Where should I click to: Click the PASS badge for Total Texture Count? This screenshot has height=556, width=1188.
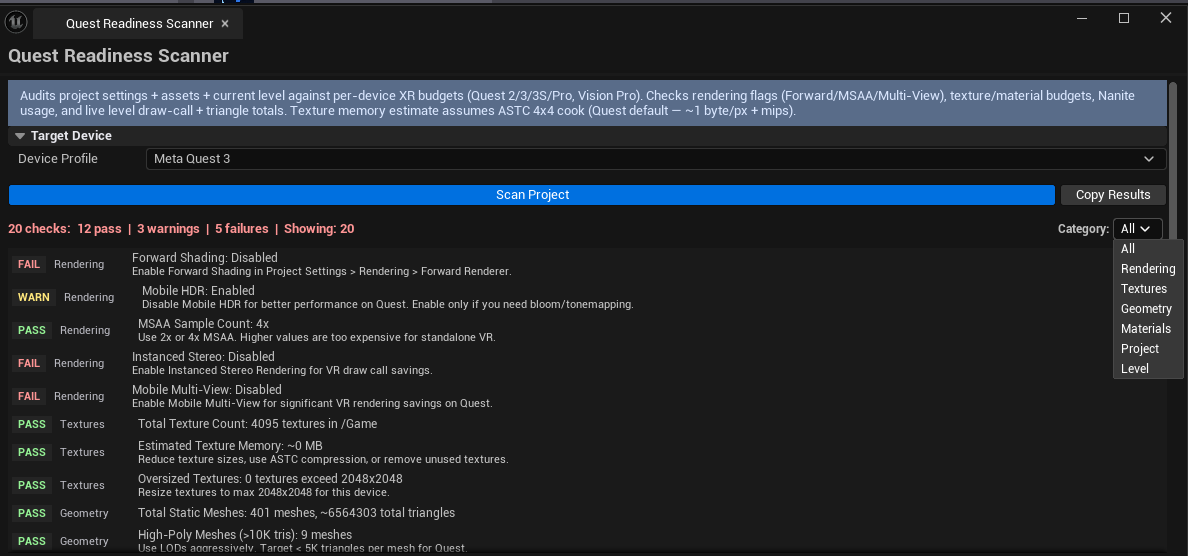coord(32,424)
